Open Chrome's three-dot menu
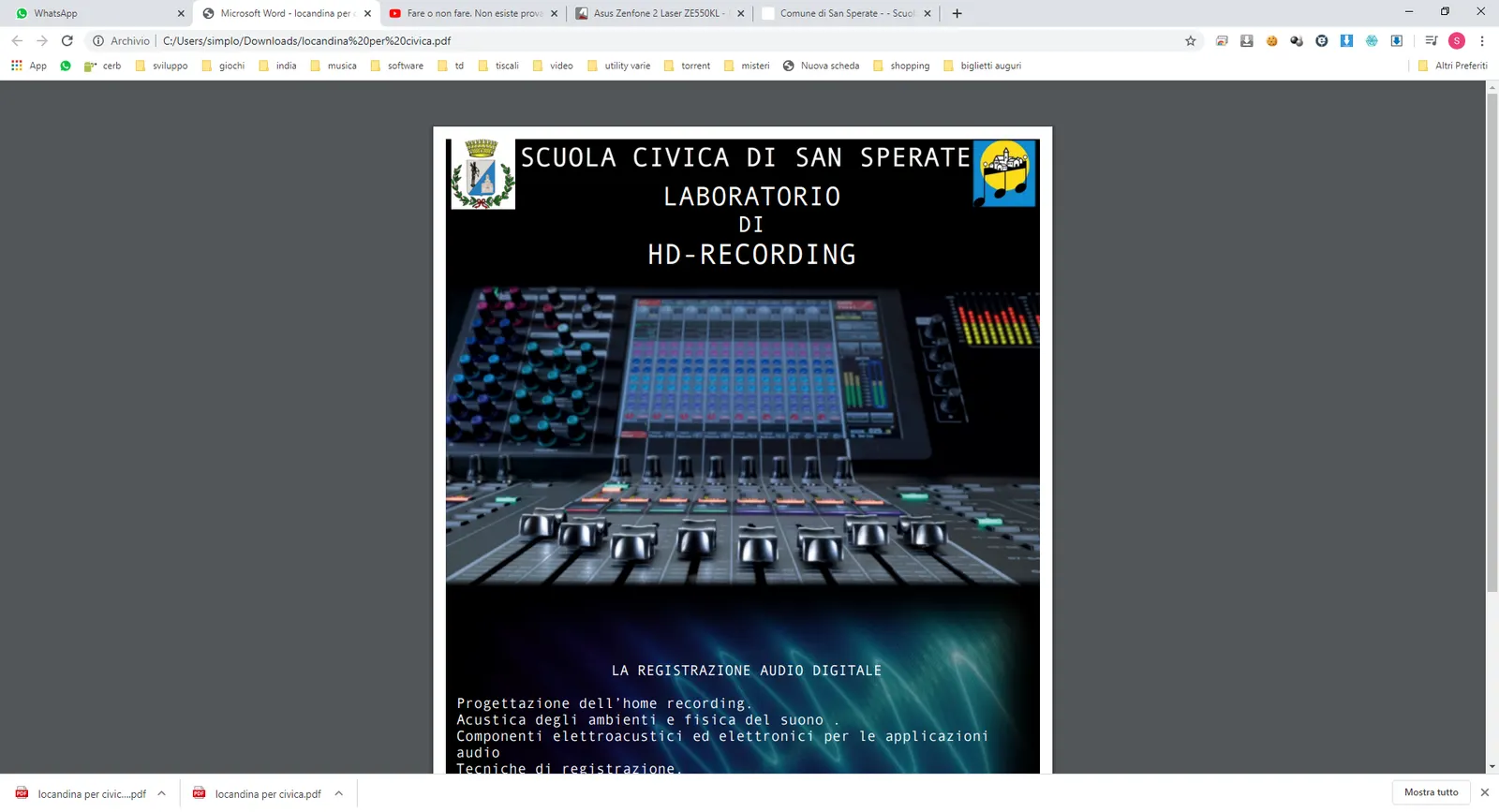The image size is (1499, 812). (1482, 41)
